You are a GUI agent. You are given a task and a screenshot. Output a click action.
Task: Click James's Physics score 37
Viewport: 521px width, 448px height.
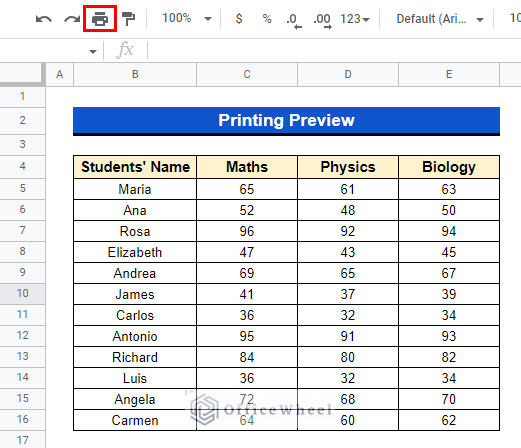pos(348,294)
